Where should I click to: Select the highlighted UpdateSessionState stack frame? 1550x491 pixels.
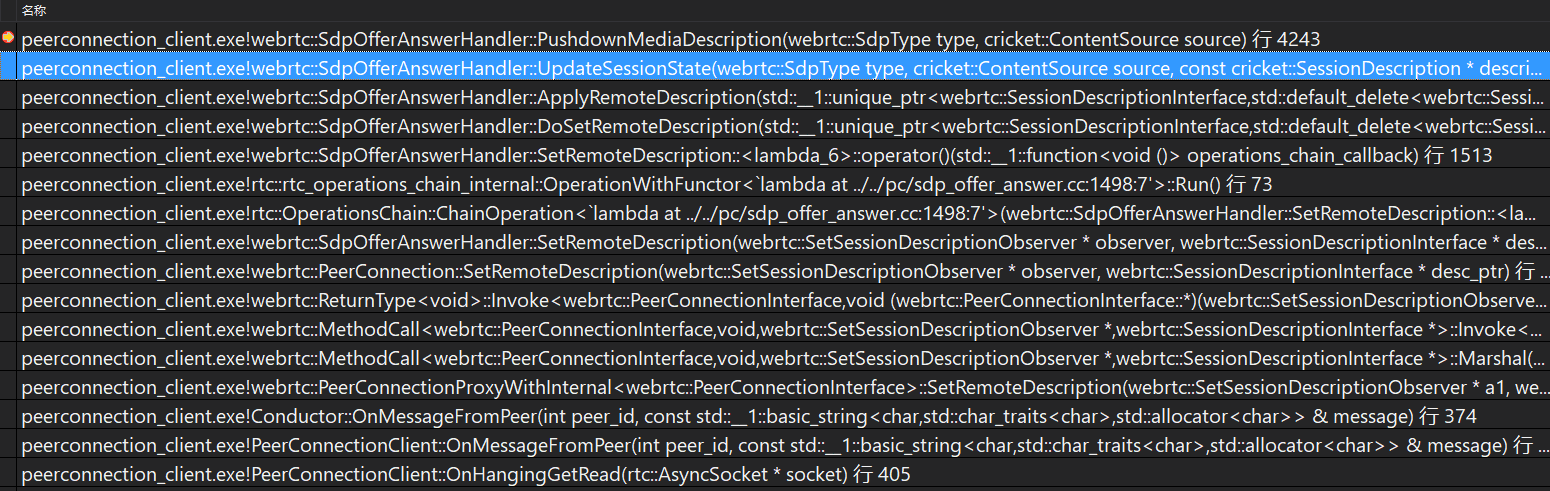783,68
